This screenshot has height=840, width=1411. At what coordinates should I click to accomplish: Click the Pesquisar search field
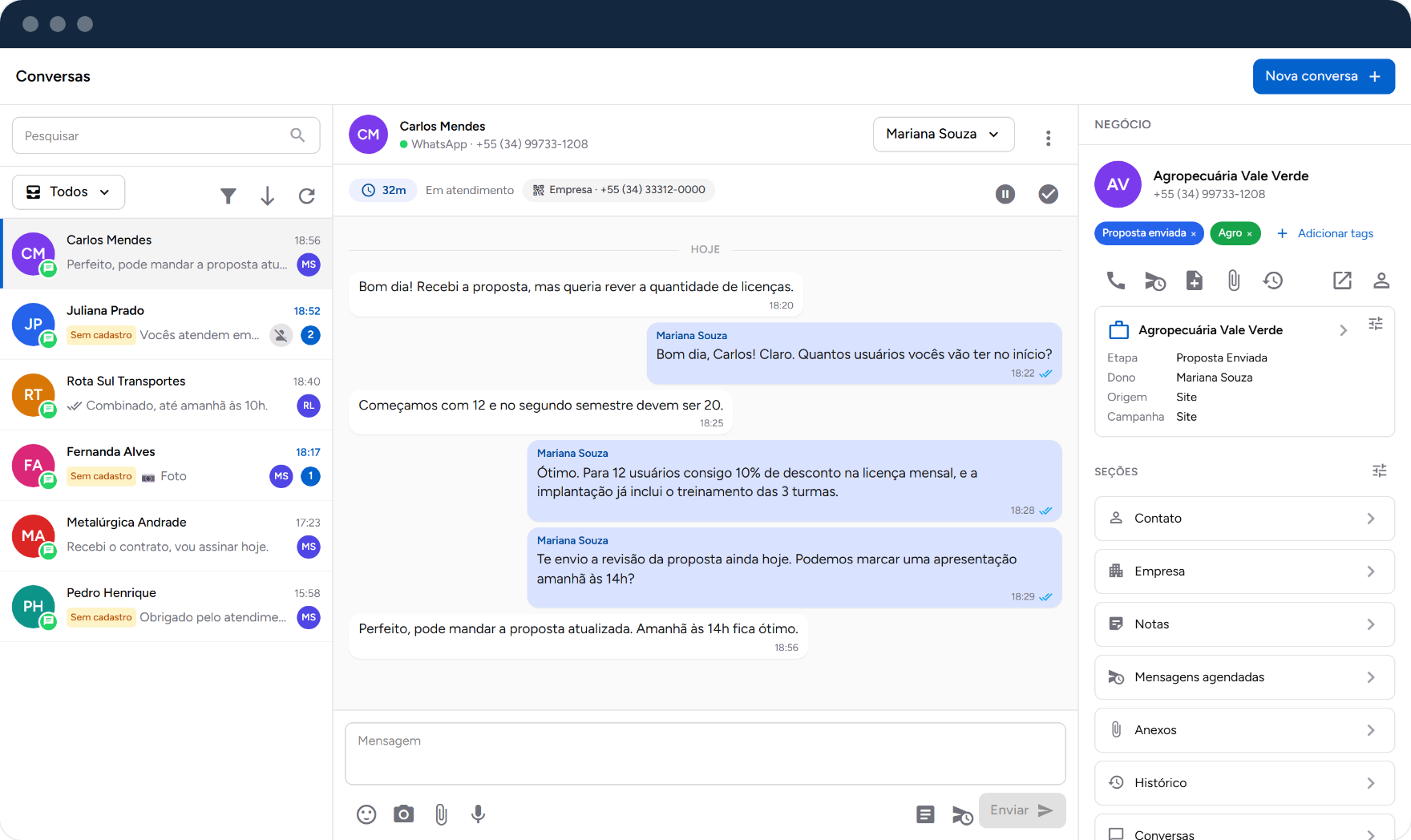(166, 135)
